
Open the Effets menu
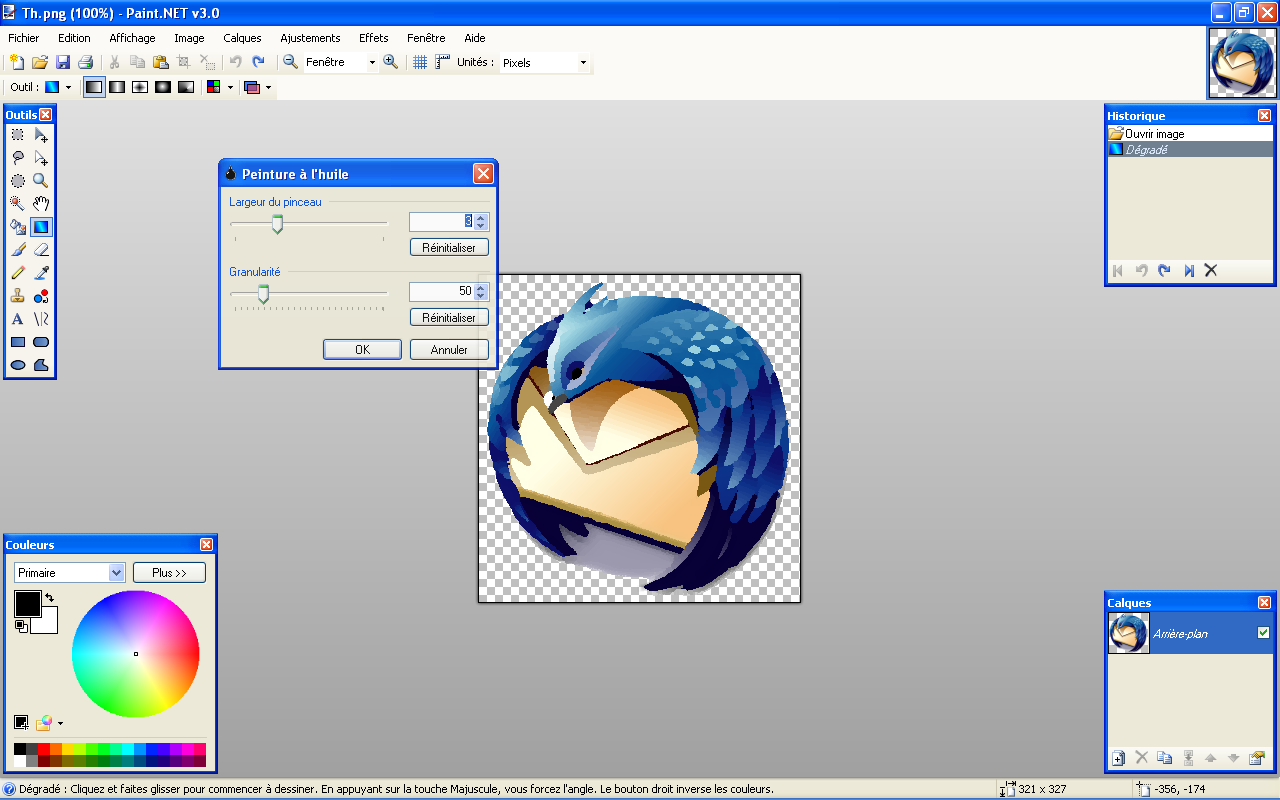[x=374, y=38]
